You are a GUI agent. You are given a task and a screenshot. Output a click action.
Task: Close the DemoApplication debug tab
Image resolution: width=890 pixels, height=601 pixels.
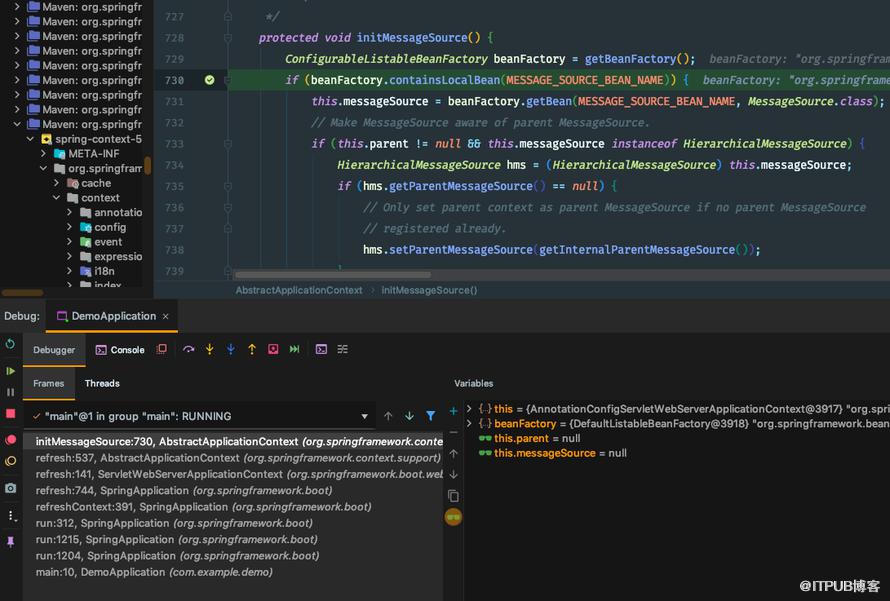(x=166, y=317)
